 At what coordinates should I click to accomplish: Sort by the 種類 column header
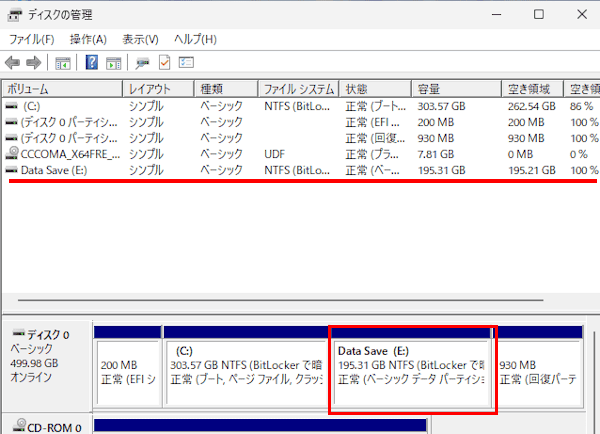tap(226, 89)
